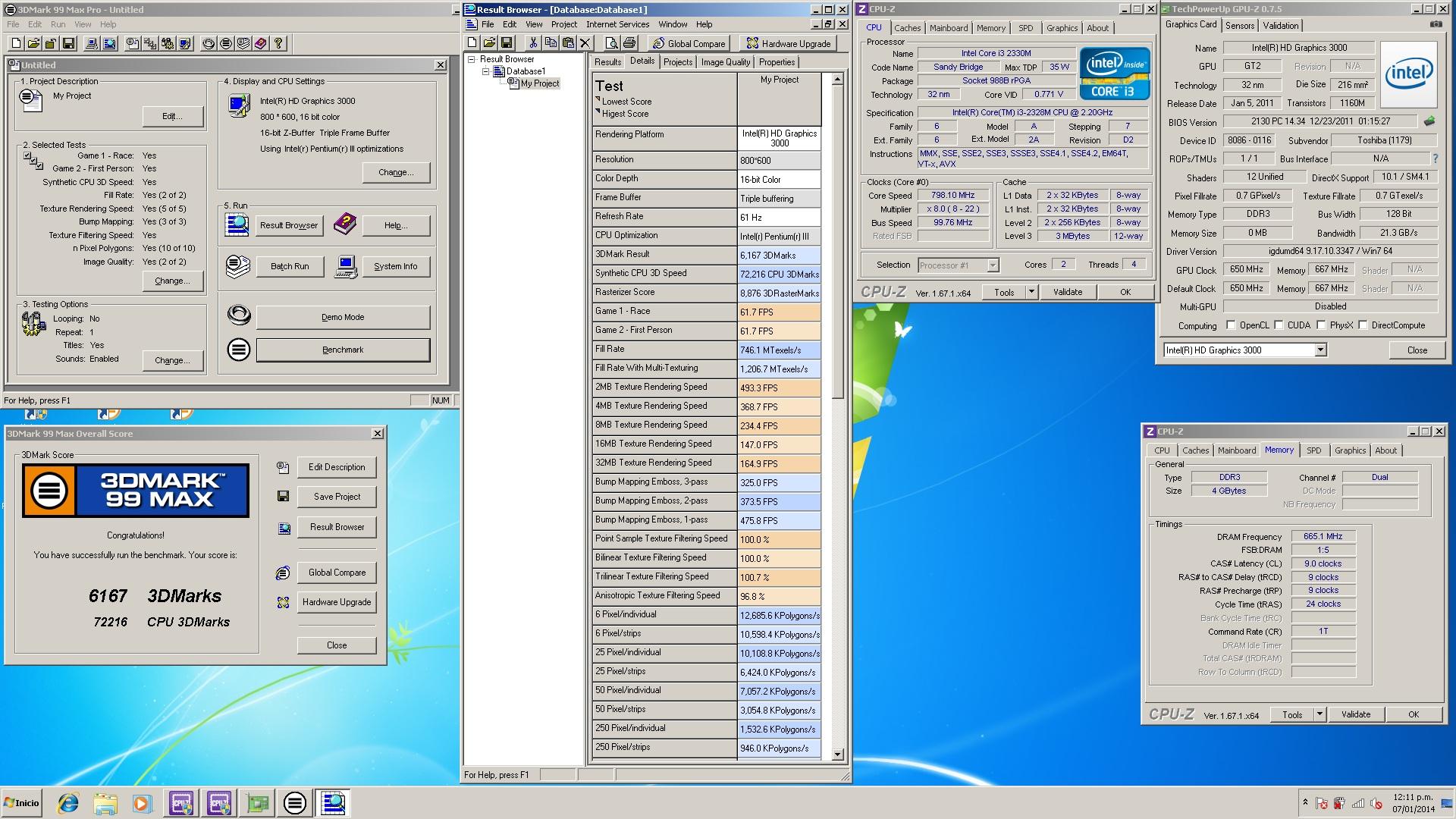Screen dimensions: 1456x819
Task: Click the vertical scrollbar thumb in the details table
Action: 837,241
